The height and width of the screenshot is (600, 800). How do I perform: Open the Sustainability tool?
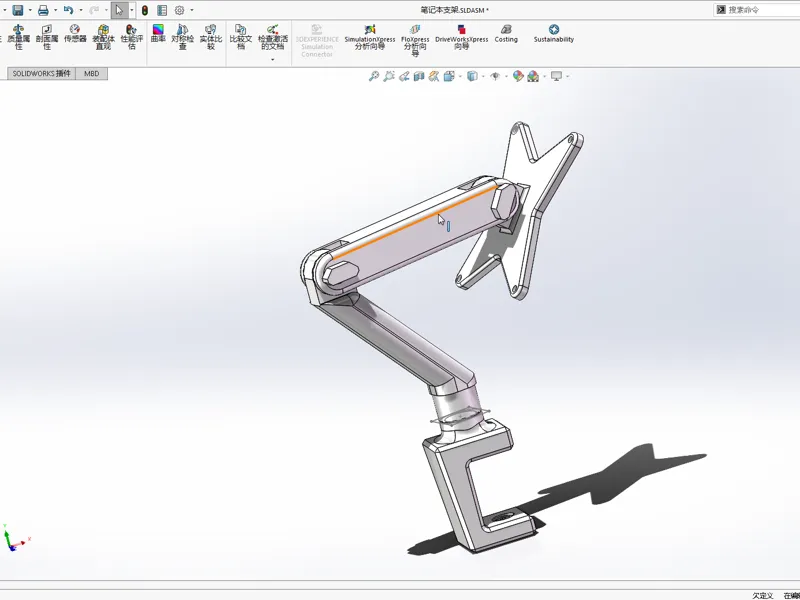(554, 34)
